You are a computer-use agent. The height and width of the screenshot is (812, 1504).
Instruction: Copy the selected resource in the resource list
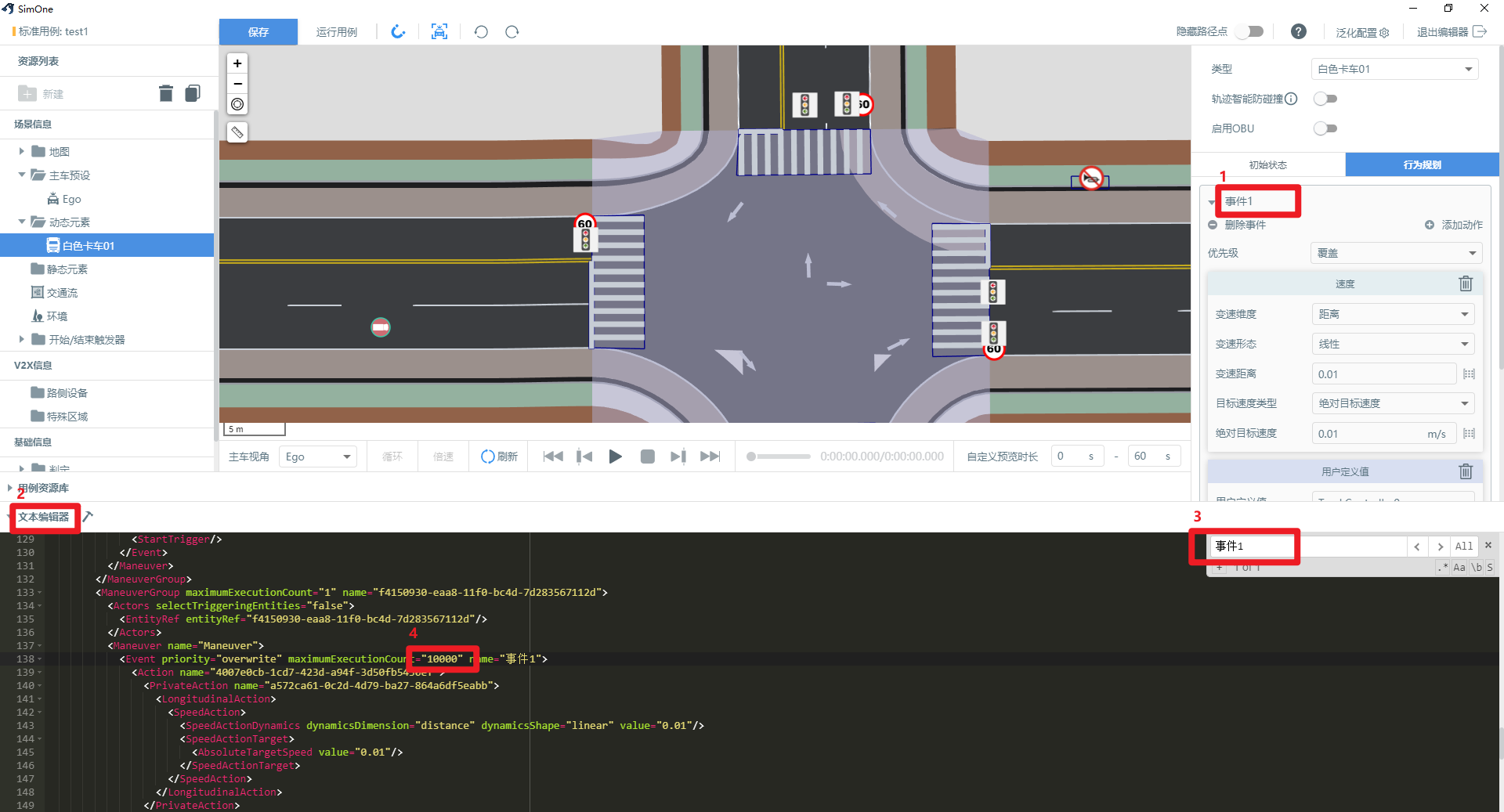point(193,94)
